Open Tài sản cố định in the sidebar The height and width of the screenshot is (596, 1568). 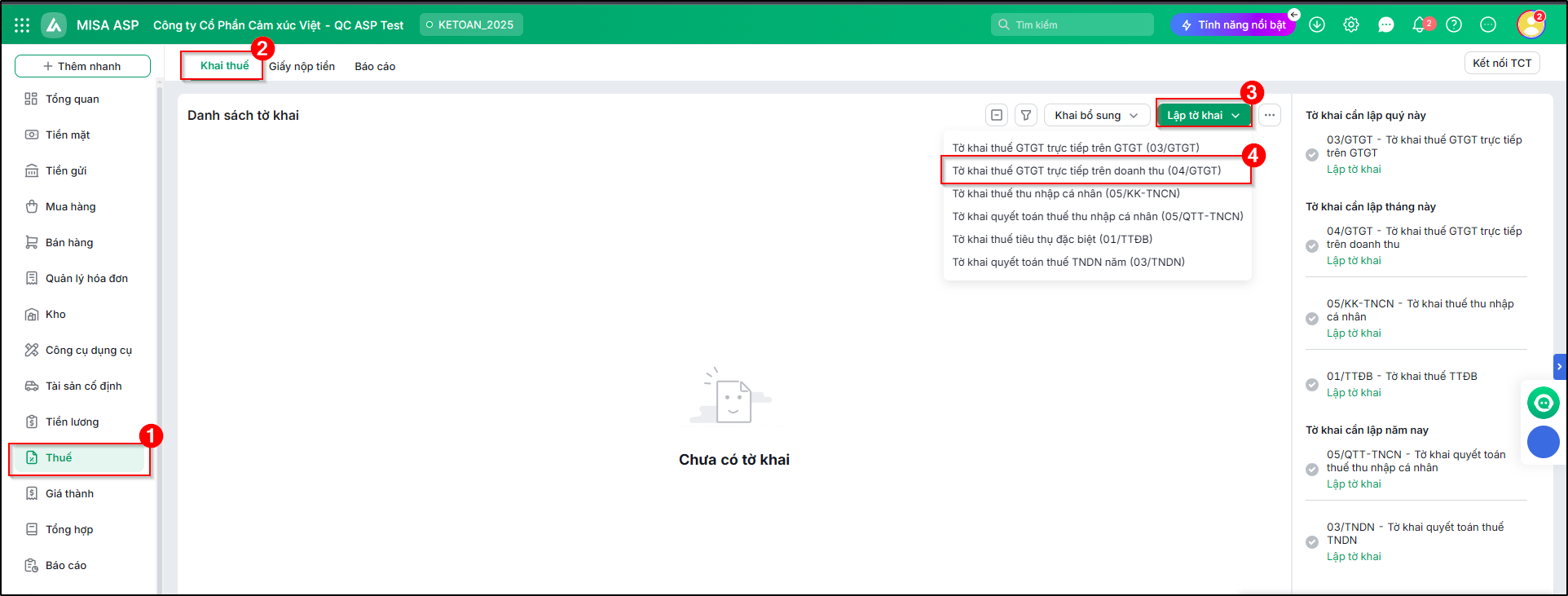click(x=80, y=386)
